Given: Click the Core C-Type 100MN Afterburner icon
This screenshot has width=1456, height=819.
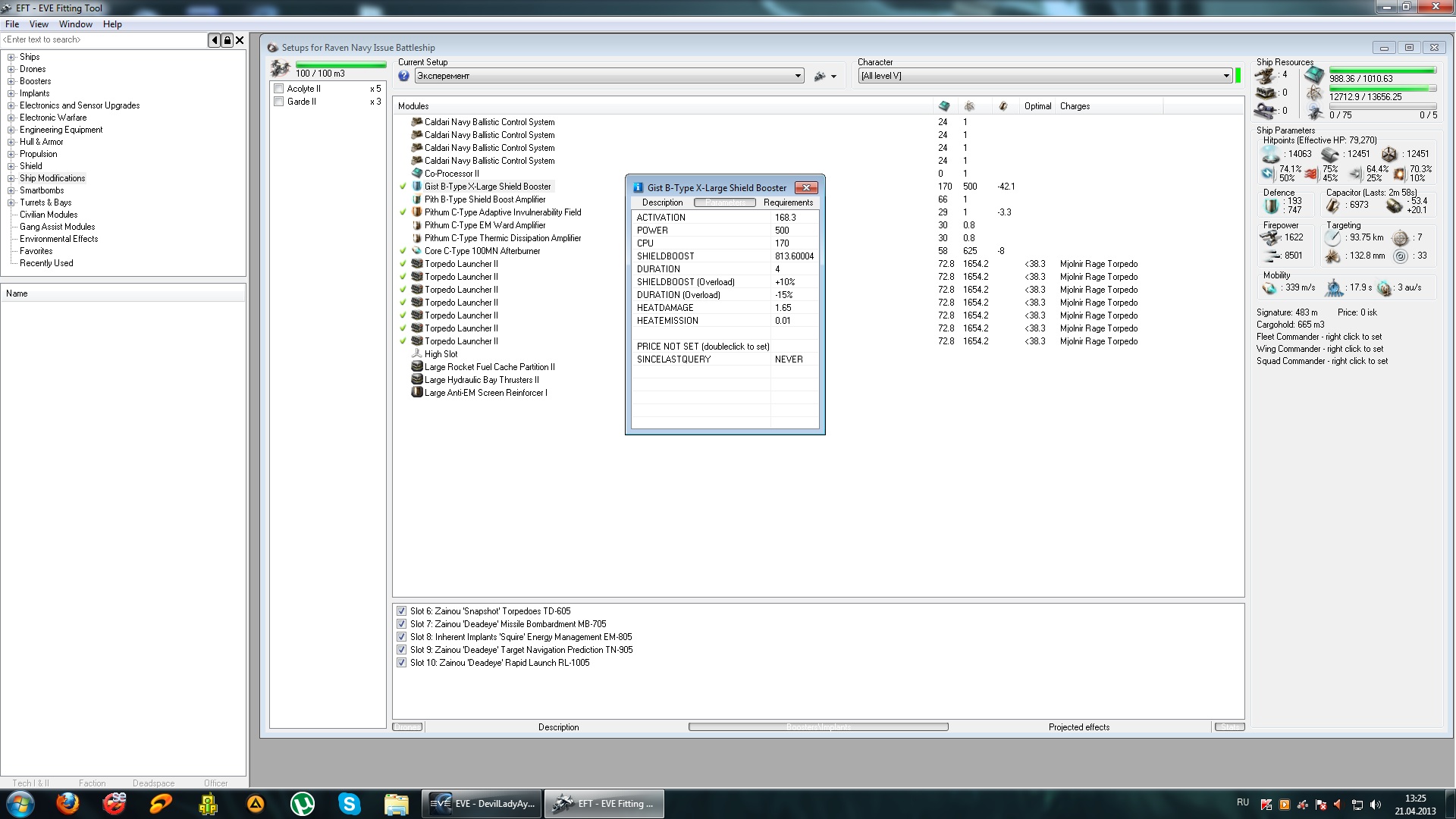Looking at the screenshot, I should pos(416,251).
